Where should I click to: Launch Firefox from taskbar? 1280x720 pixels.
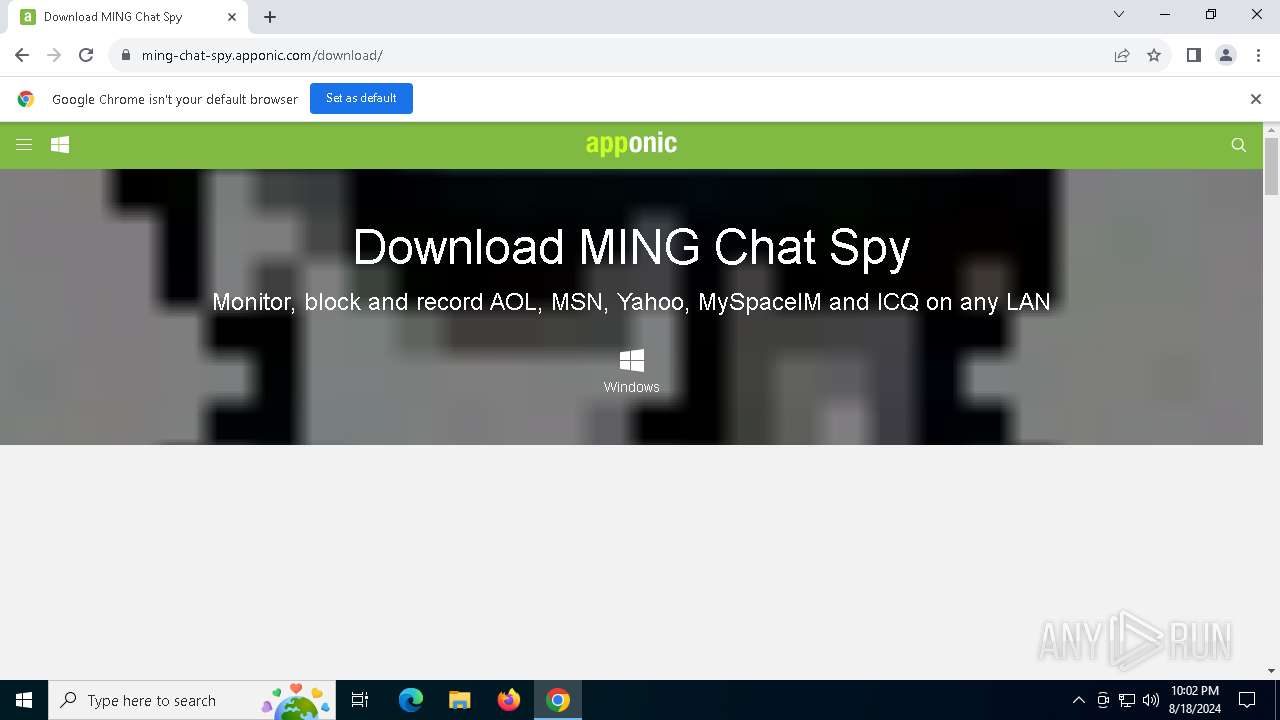tap(509, 700)
